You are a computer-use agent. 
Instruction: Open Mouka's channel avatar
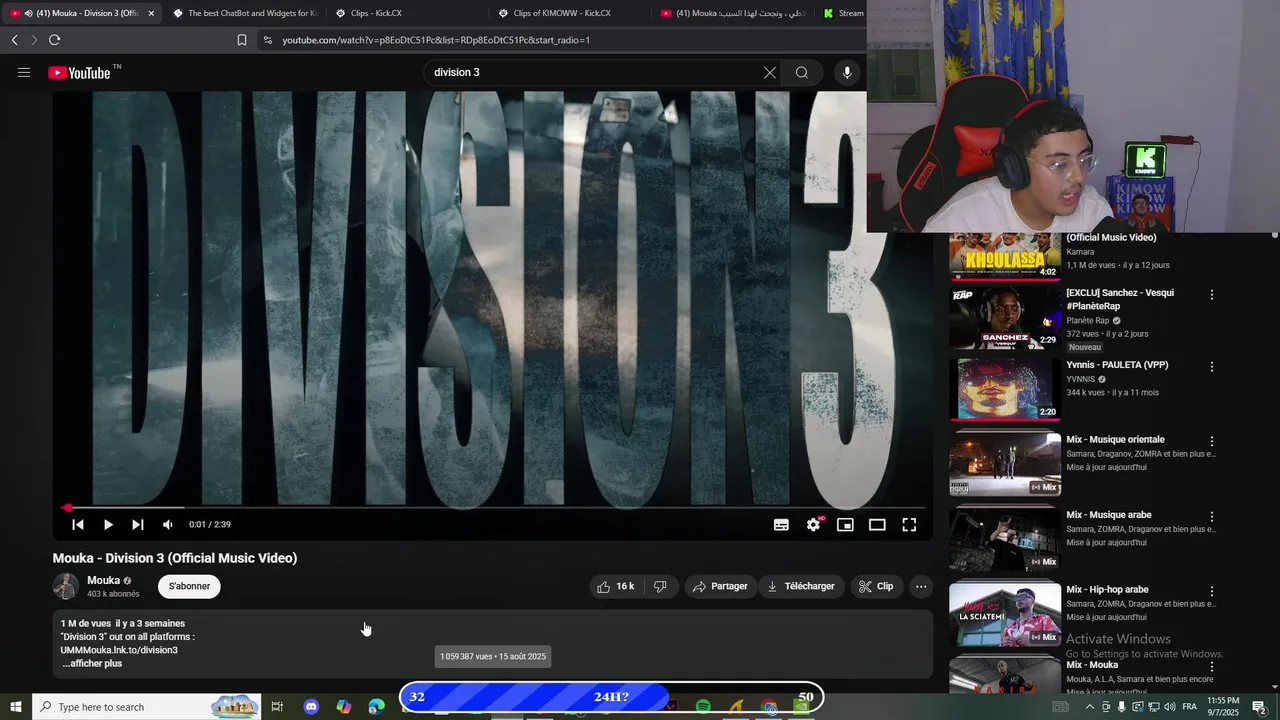coord(66,586)
